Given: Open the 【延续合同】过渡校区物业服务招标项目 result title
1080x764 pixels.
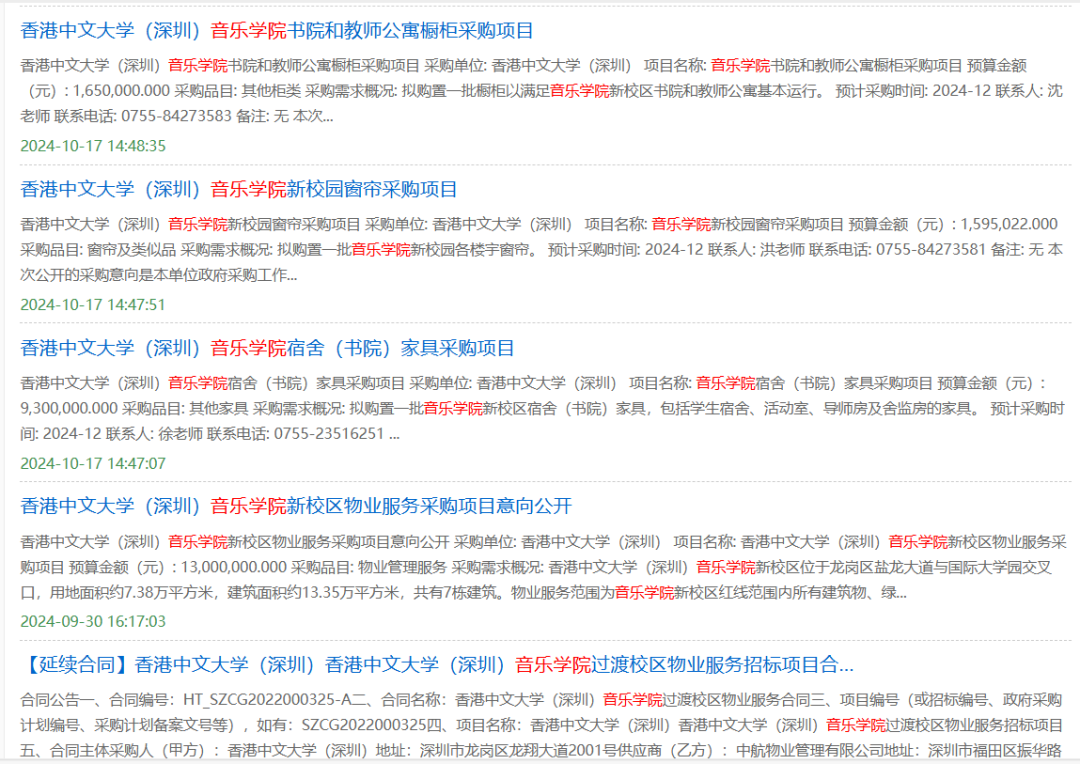Looking at the screenshot, I should [x=437, y=665].
